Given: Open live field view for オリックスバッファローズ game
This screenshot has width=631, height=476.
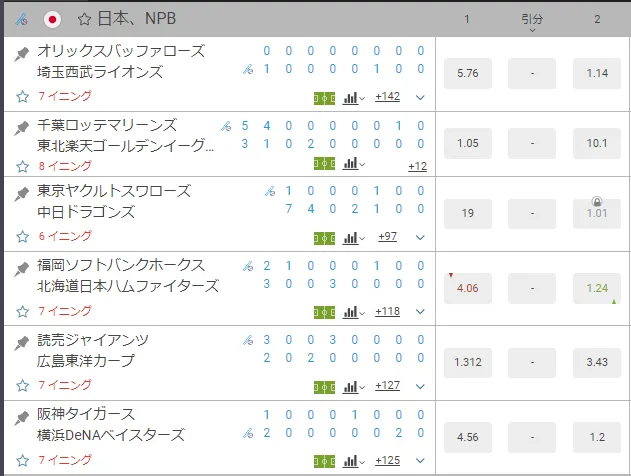Looking at the screenshot, I should pyautogui.click(x=324, y=97).
